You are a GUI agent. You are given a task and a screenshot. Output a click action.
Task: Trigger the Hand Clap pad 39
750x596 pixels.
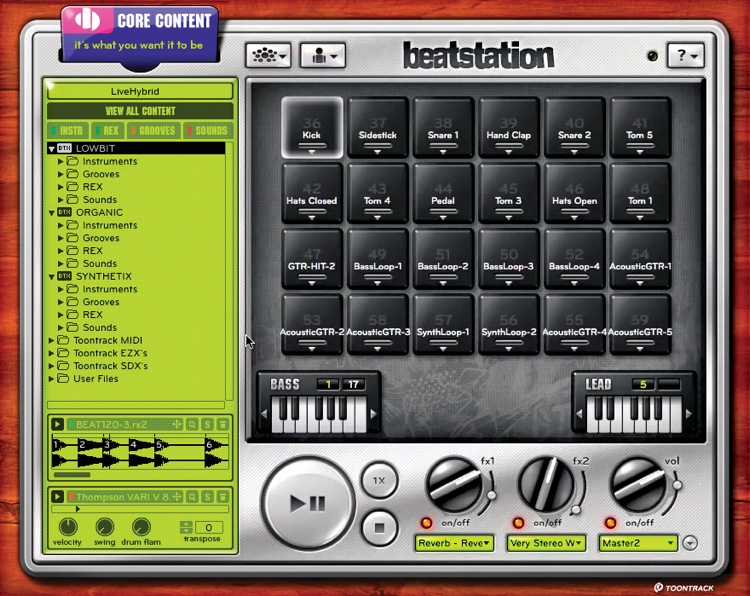point(508,127)
